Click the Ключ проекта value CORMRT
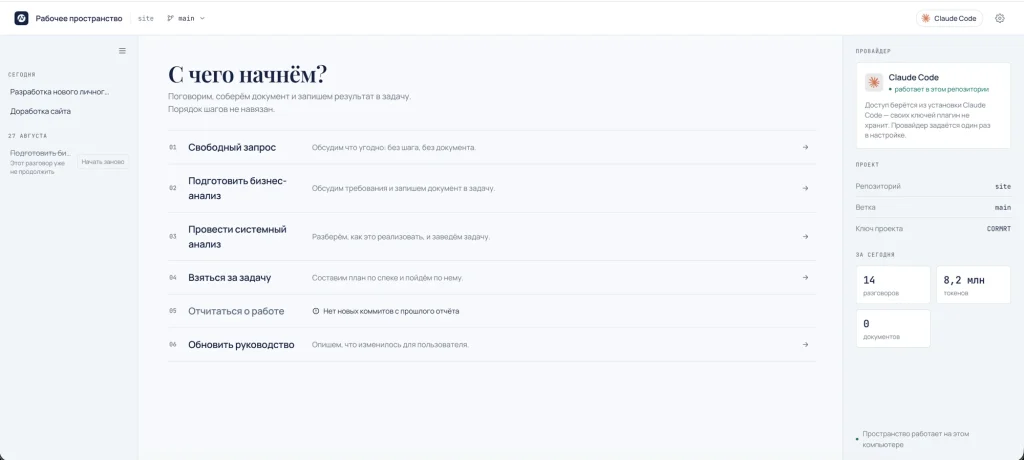The image size is (1024, 460). tap(999, 229)
